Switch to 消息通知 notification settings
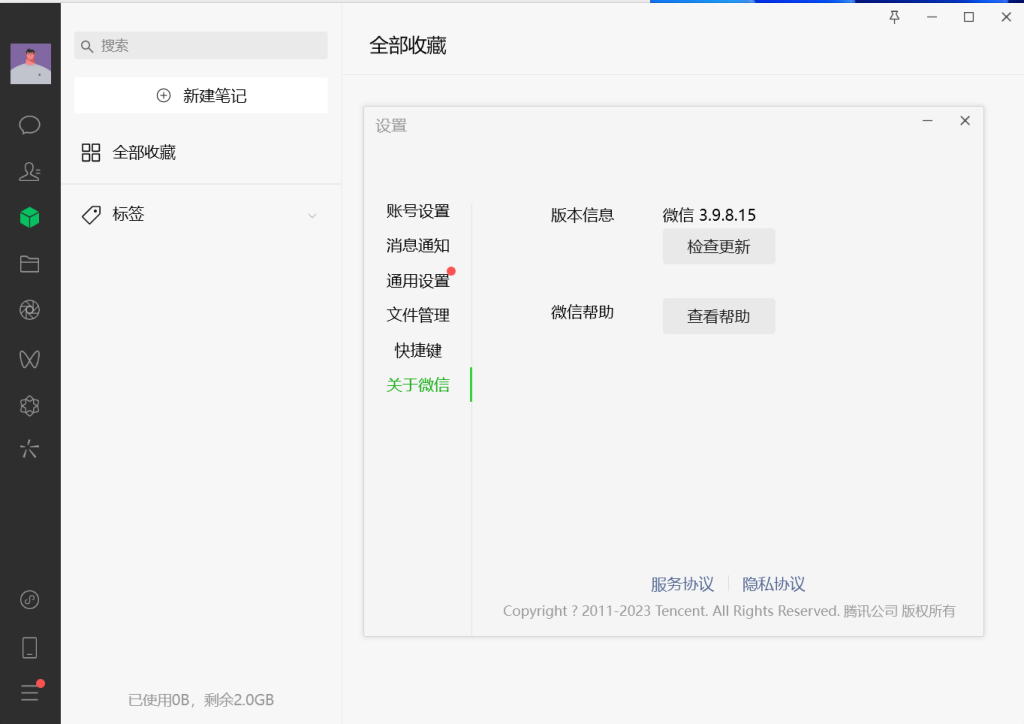The width and height of the screenshot is (1024, 724). (417, 245)
